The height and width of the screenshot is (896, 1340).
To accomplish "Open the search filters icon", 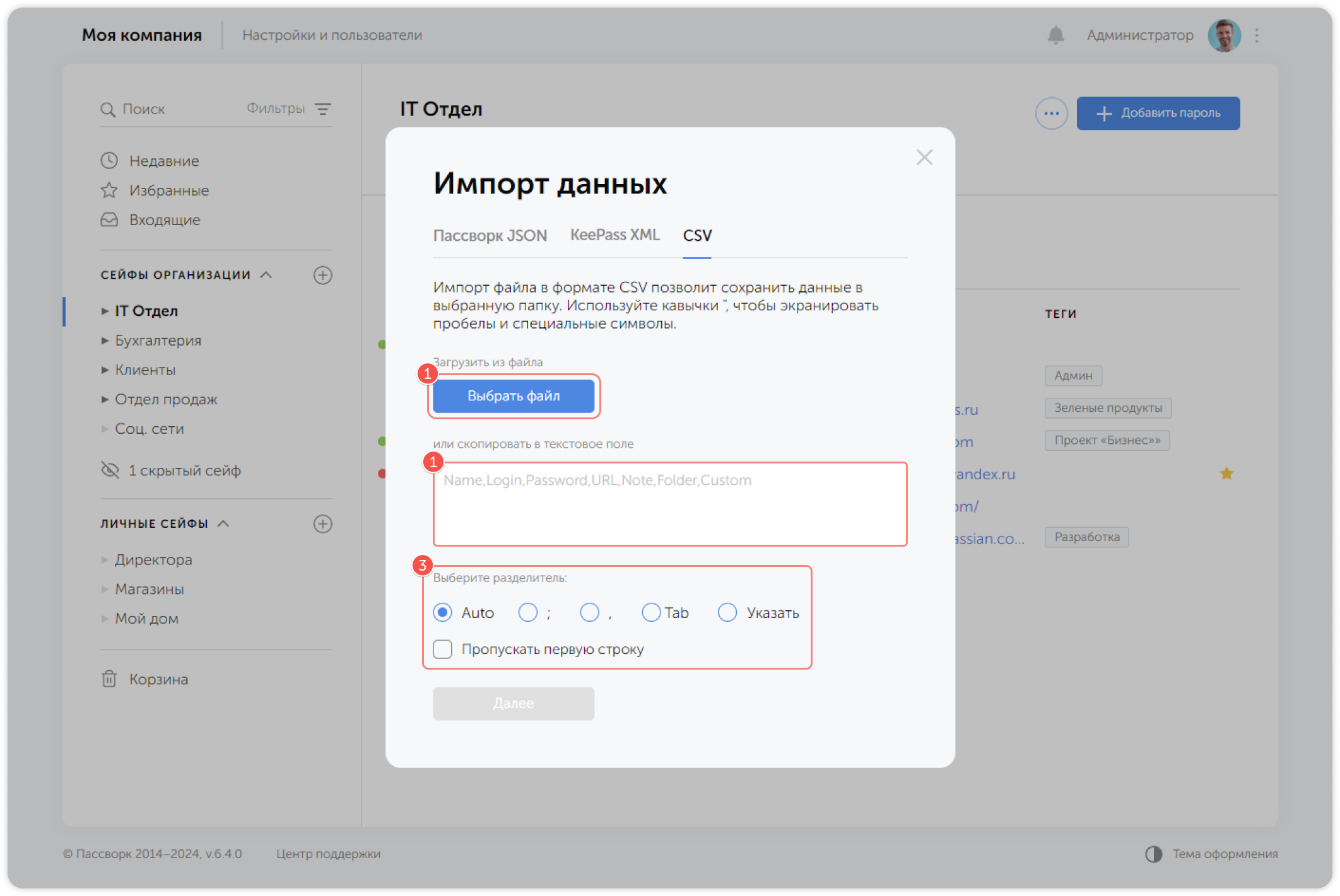I will [x=324, y=109].
